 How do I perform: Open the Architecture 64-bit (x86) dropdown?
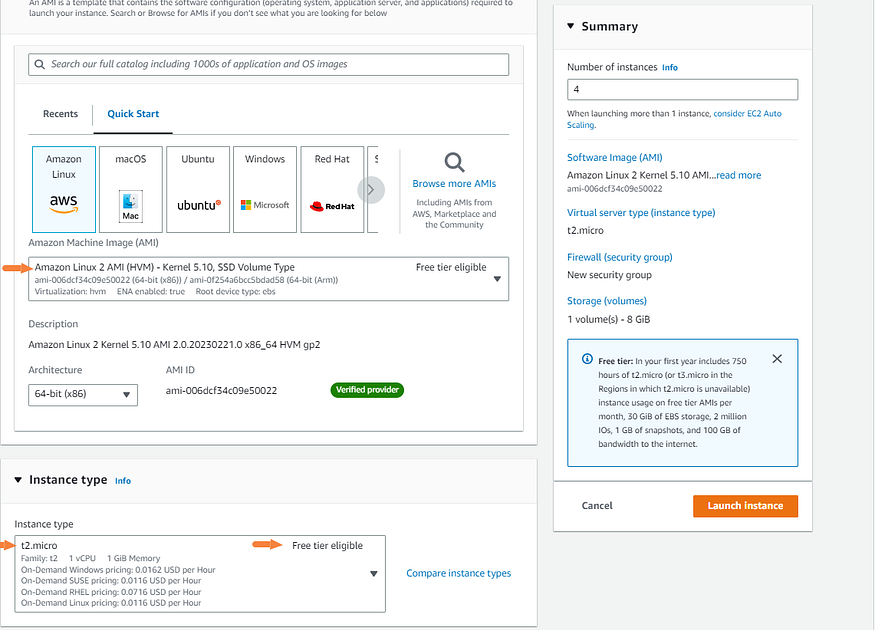[x=83, y=395]
